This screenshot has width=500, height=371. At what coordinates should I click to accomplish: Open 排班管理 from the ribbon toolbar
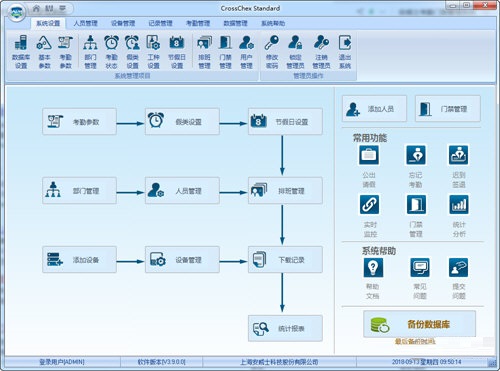tap(204, 52)
